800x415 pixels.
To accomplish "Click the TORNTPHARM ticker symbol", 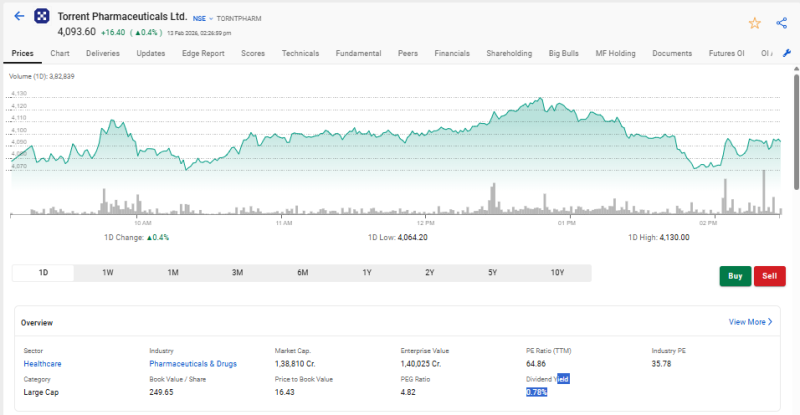I will (239, 18).
